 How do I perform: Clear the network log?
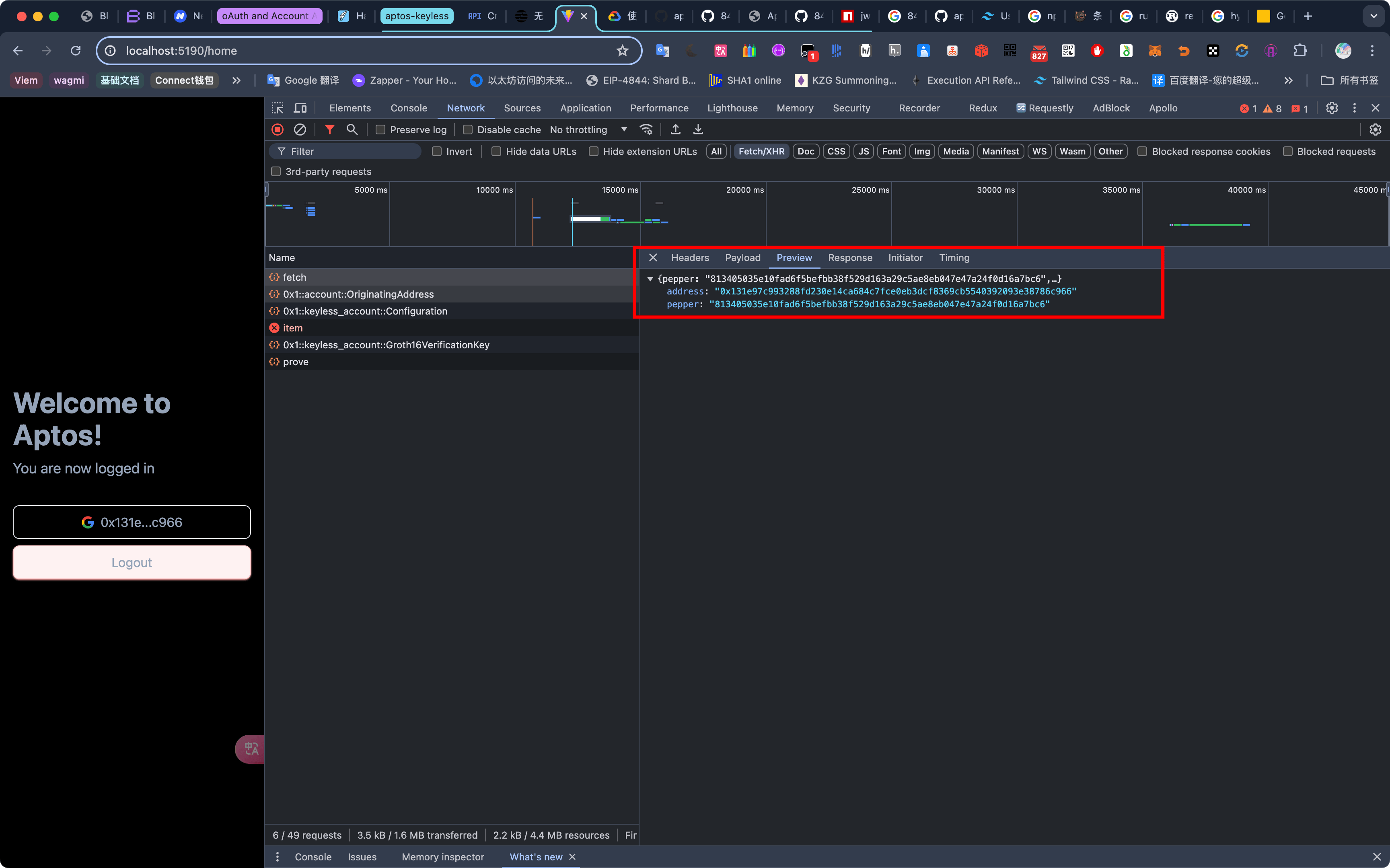click(300, 130)
